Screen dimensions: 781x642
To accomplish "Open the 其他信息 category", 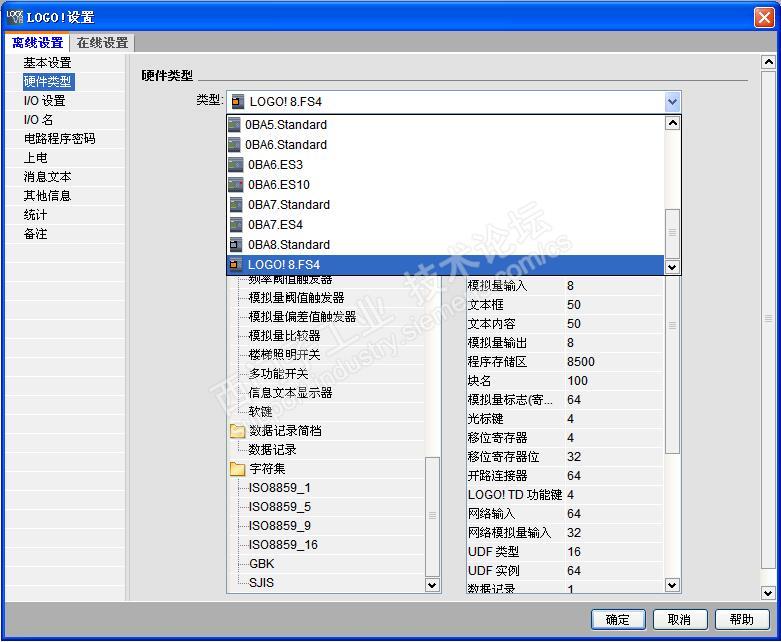I will pos(47,196).
